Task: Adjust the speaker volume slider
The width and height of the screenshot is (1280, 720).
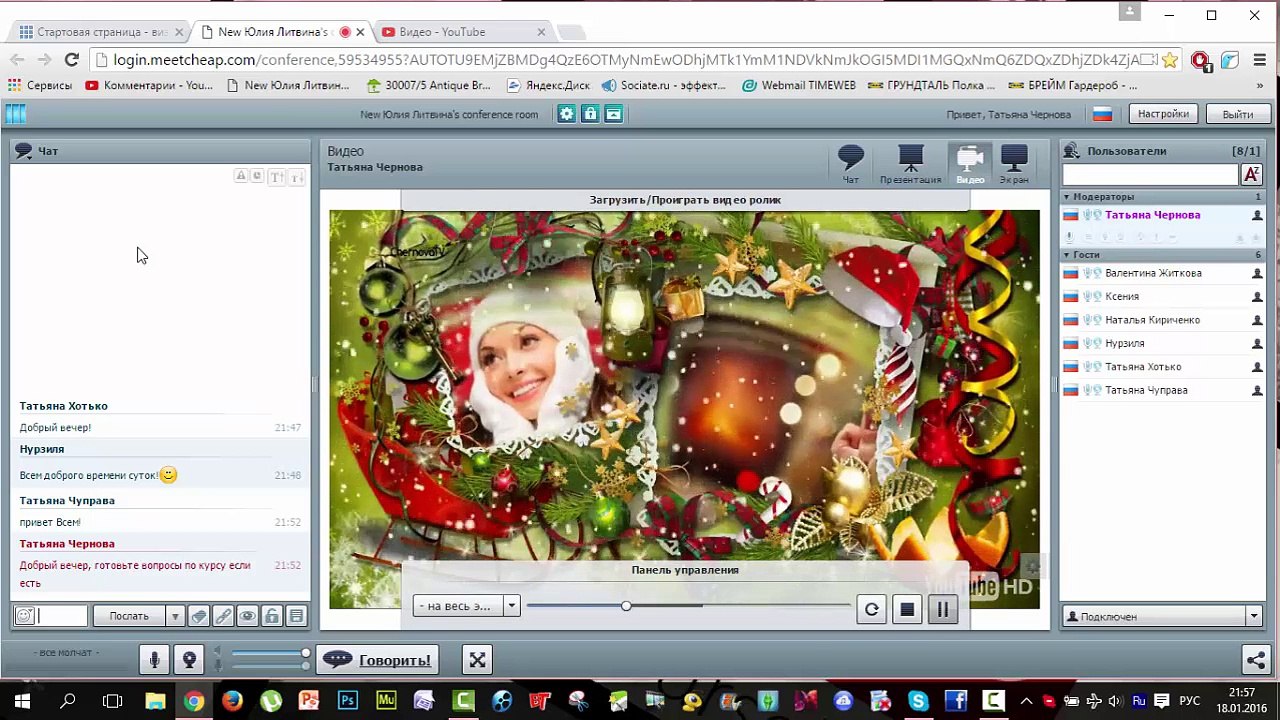Action: (x=271, y=654)
